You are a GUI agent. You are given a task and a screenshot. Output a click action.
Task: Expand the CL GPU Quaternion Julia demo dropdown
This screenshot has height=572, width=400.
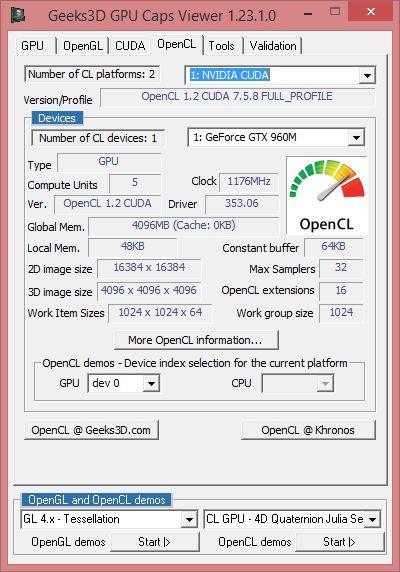[372, 519]
